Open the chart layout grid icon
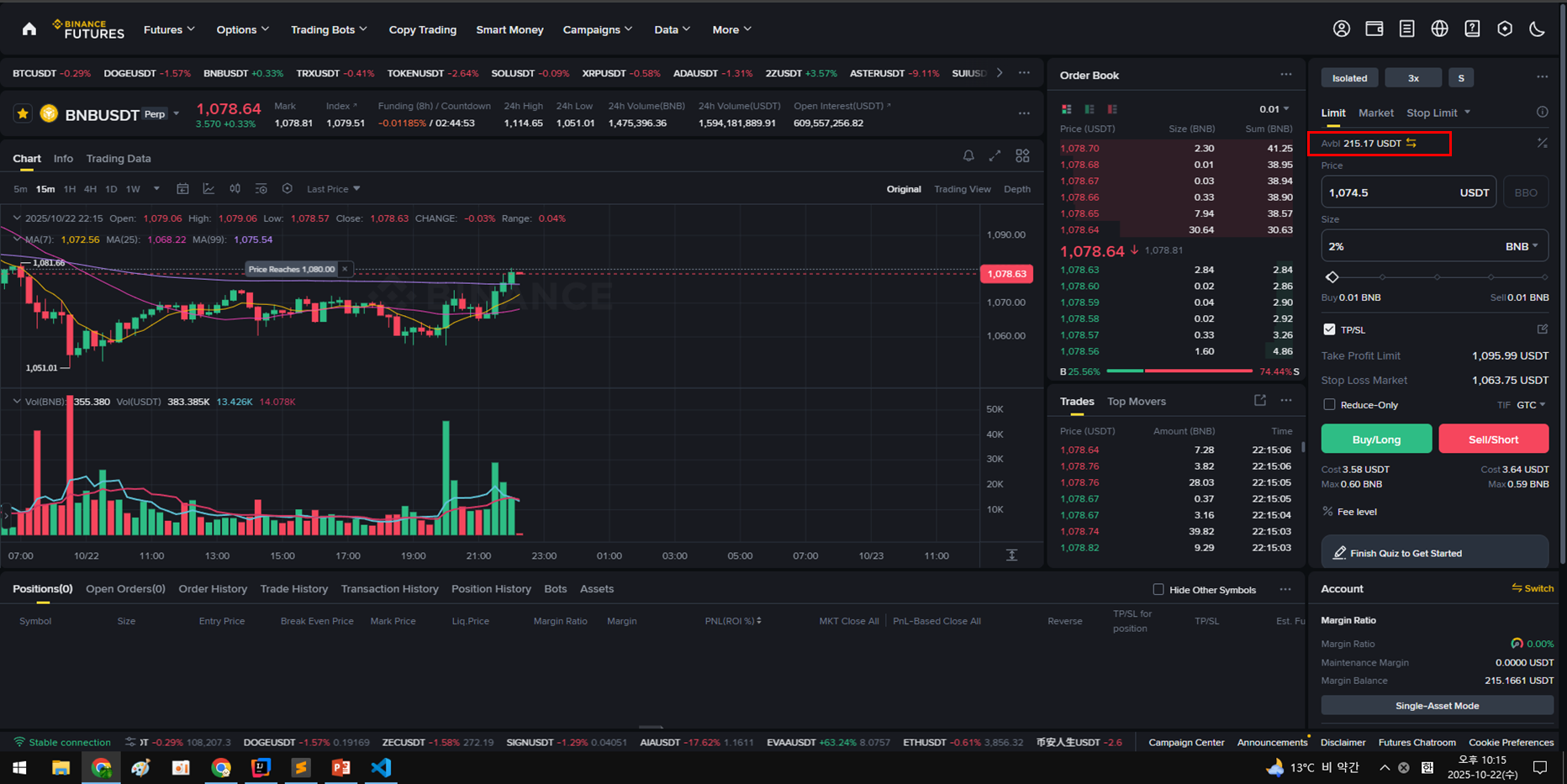Image resolution: width=1567 pixels, height=784 pixels. click(1022, 155)
